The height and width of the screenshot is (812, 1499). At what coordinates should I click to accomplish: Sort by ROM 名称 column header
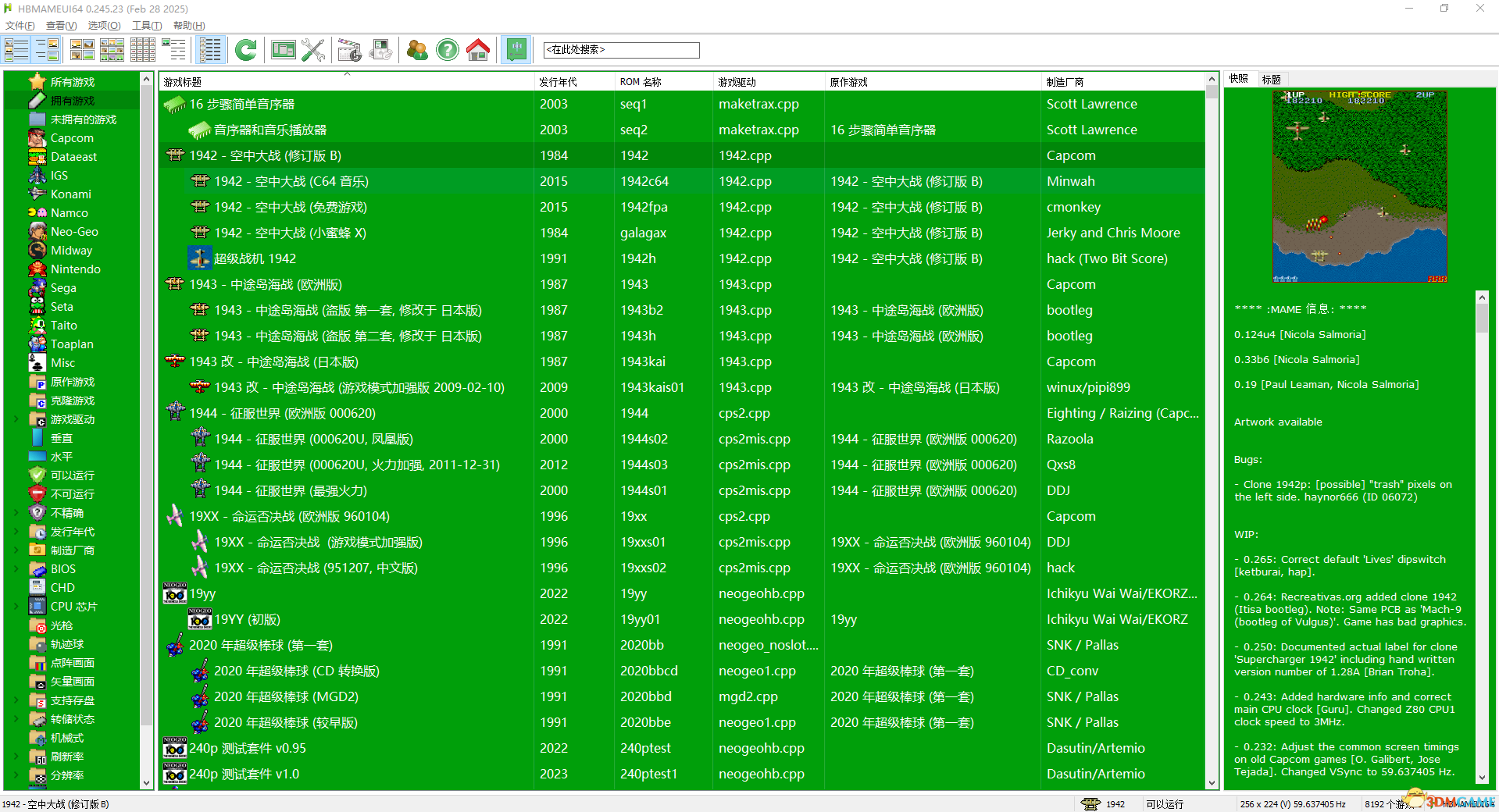[663, 81]
